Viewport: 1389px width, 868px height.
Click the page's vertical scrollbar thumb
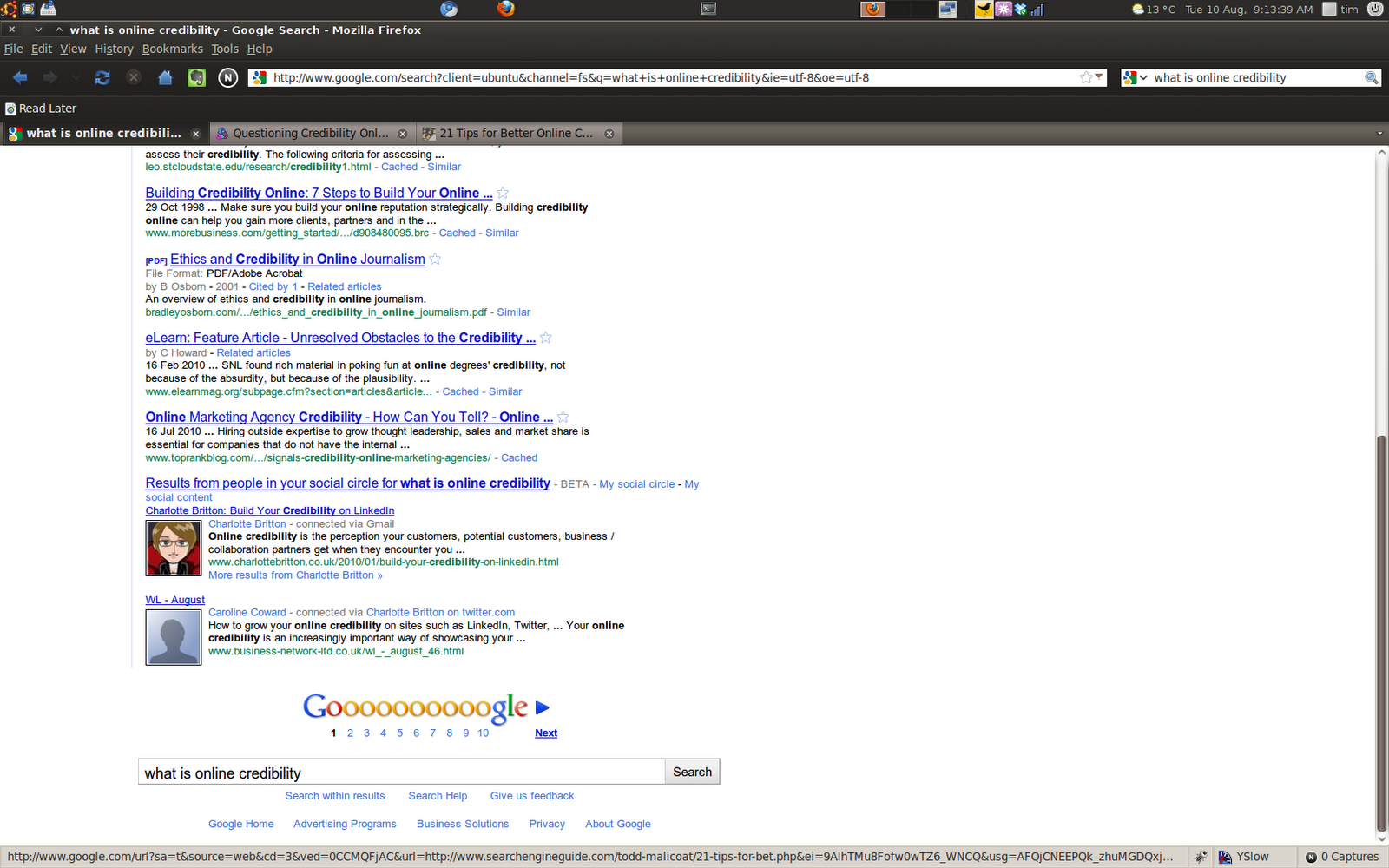[x=1381, y=632]
